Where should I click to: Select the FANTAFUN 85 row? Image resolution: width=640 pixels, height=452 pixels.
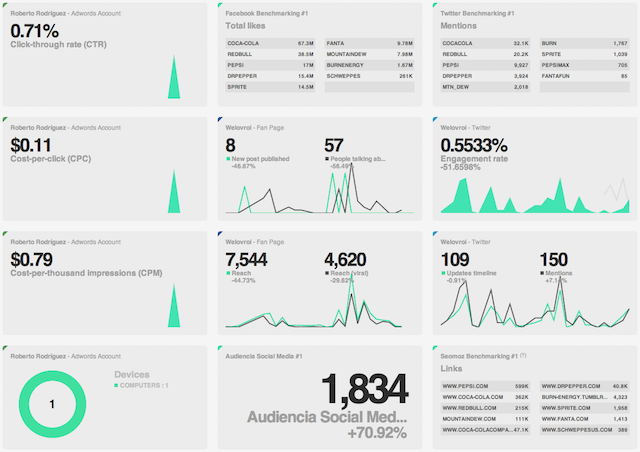tap(584, 76)
